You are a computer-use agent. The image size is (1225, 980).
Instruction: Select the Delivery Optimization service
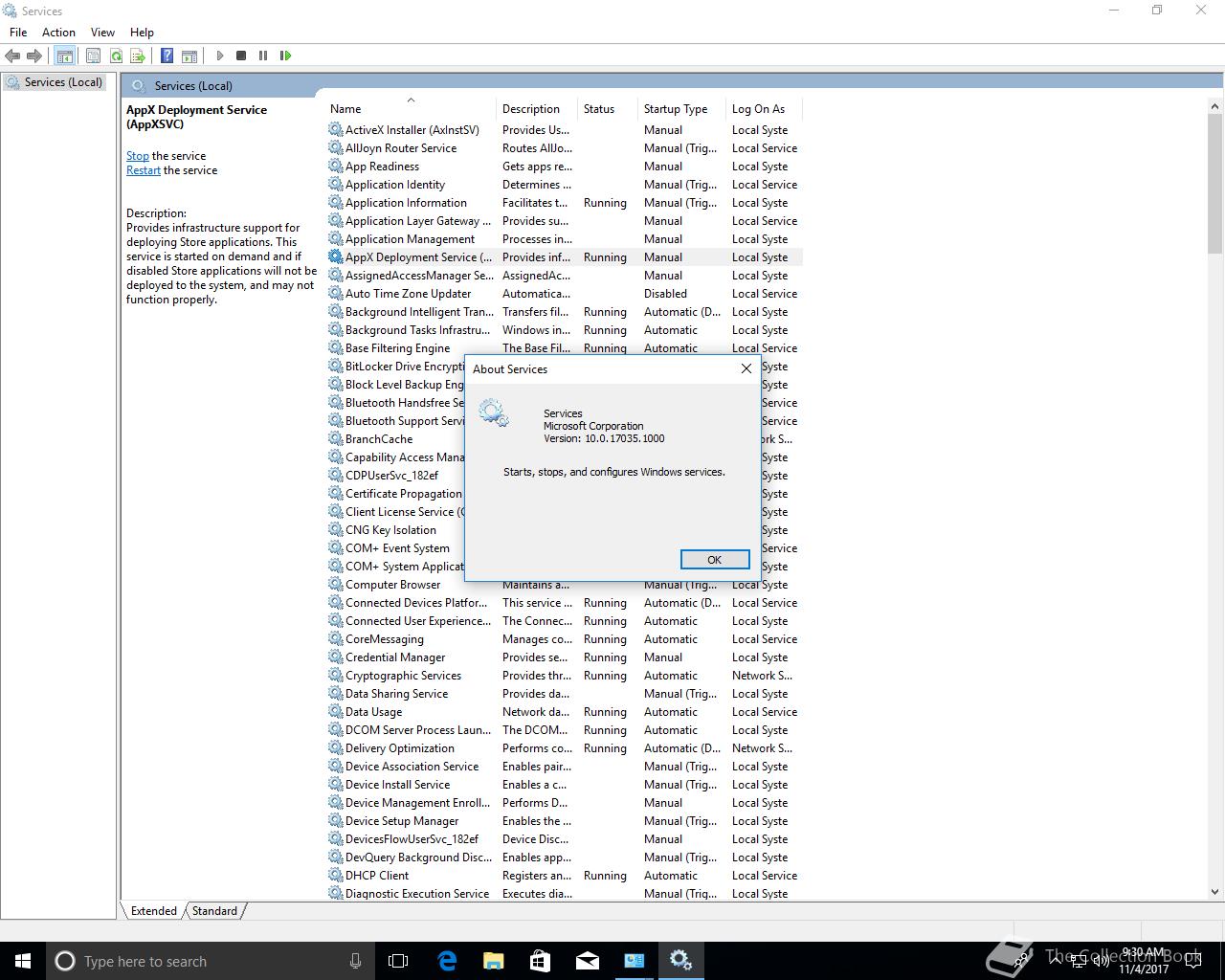[565, 747]
